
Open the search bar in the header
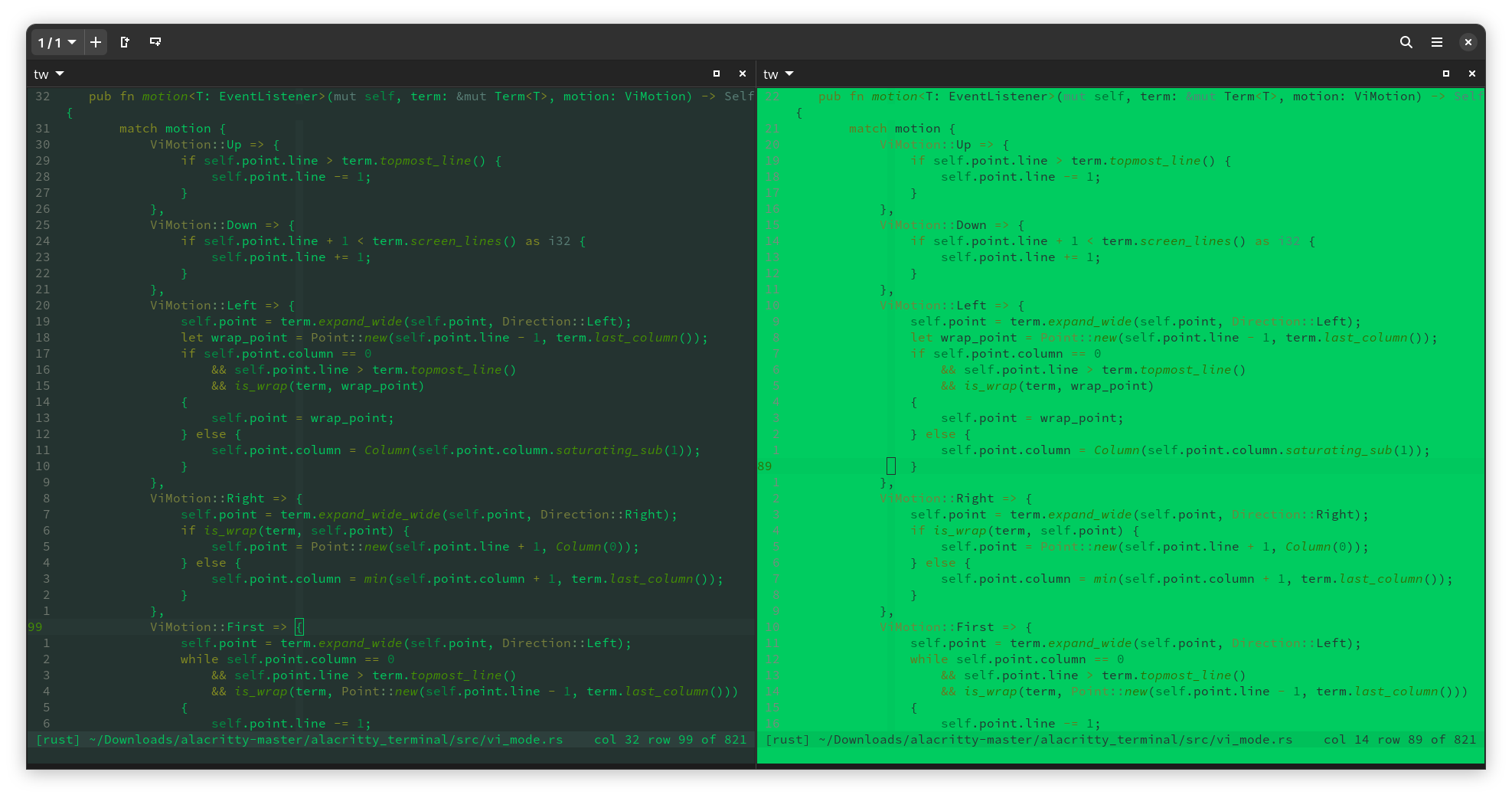(x=1406, y=42)
